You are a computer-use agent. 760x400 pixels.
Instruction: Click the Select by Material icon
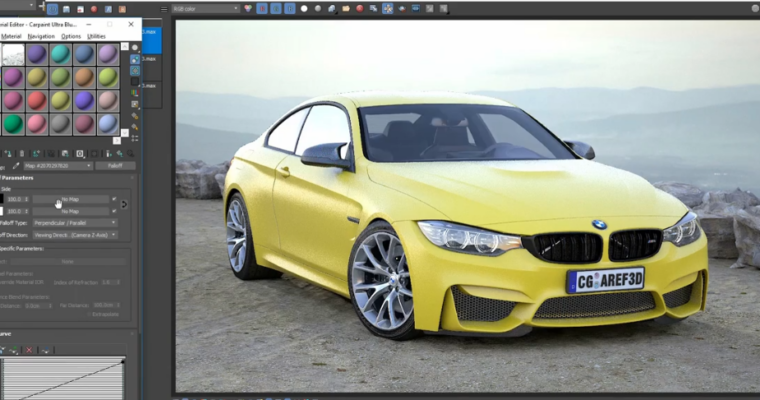pos(135,127)
